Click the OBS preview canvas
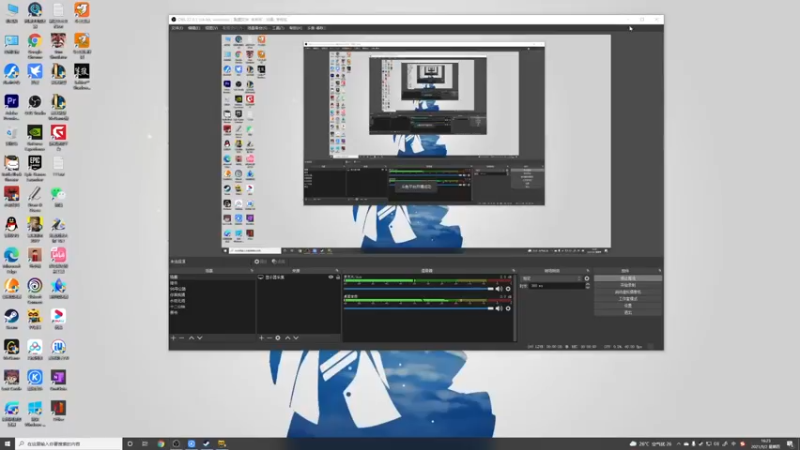Viewport: 800px width, 450px height. (416, 144)
